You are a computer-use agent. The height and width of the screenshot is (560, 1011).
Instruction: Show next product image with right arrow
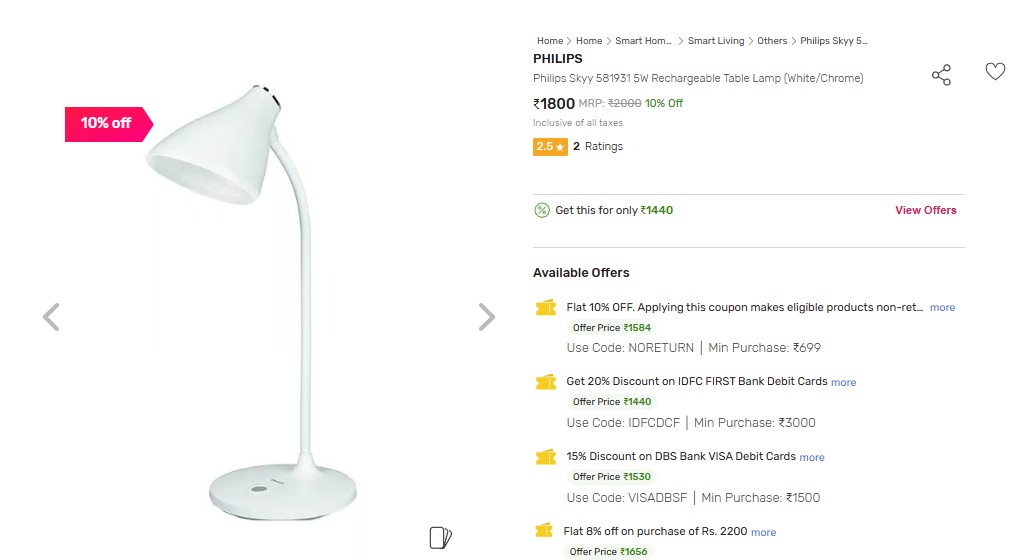pos(486,317)
